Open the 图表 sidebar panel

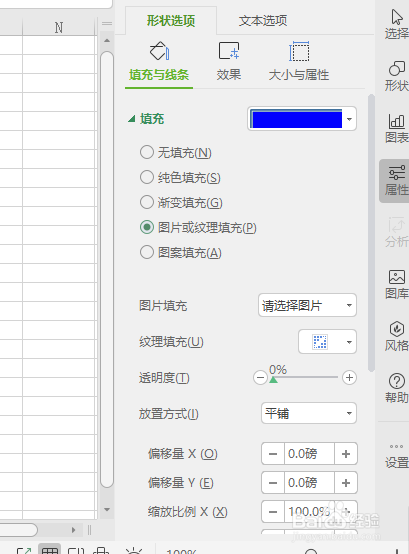[x=397, y=128]
